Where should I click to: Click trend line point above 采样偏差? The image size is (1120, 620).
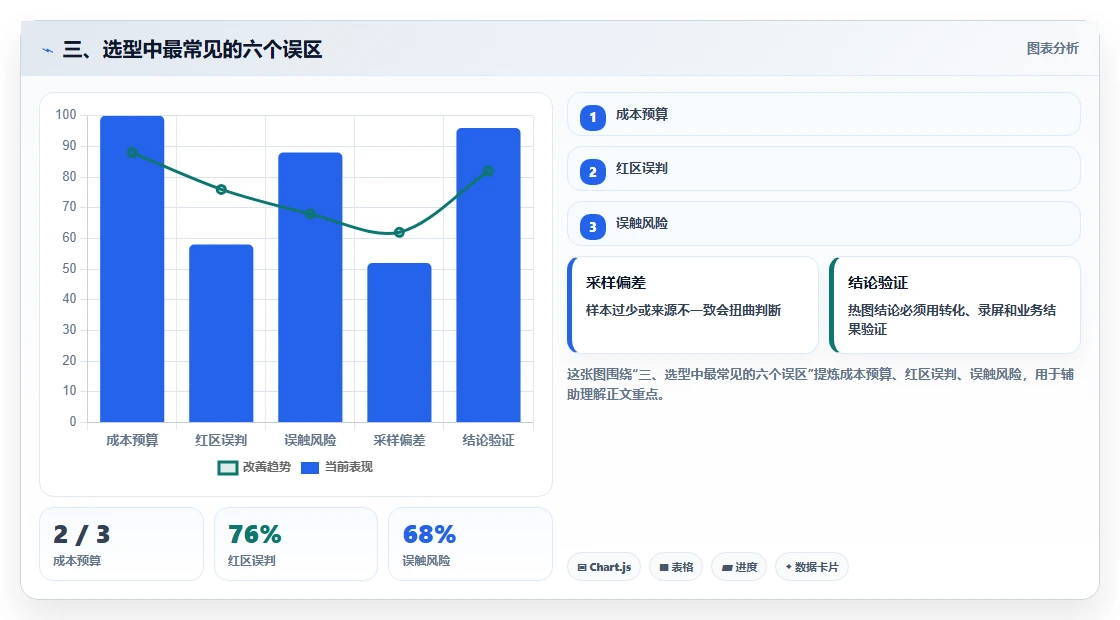pos(399,232)
